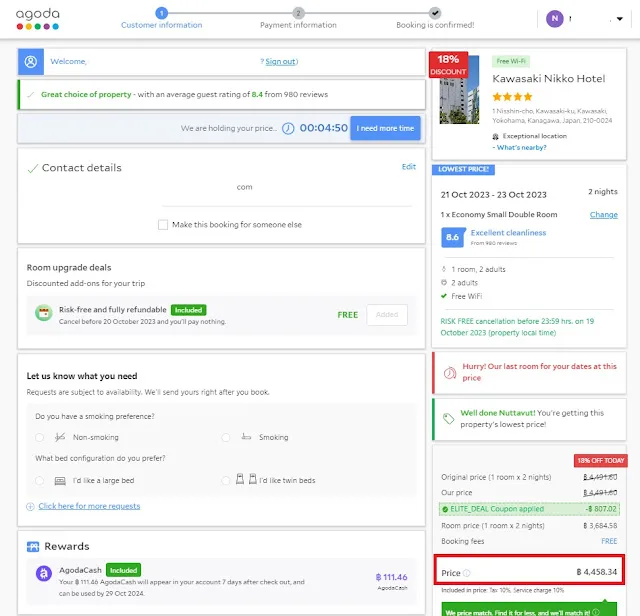Click the Contact details checkmark icon
Screen dimensions: 640x616
tap(33, 168)
